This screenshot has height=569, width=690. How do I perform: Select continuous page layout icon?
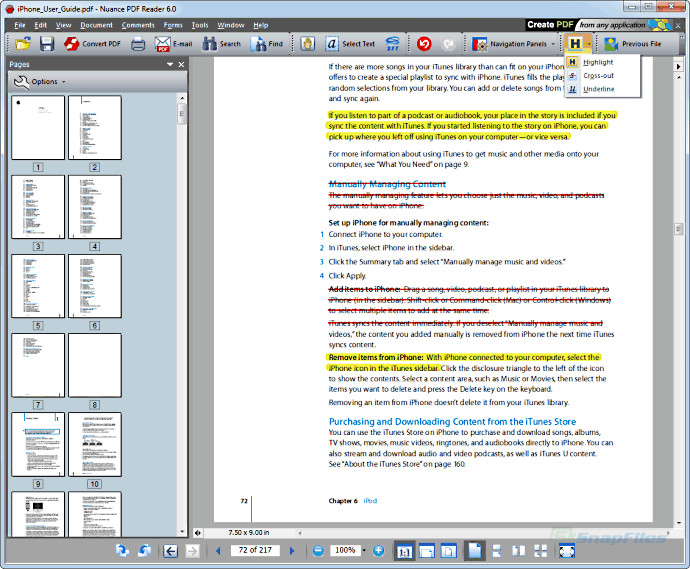497,551
